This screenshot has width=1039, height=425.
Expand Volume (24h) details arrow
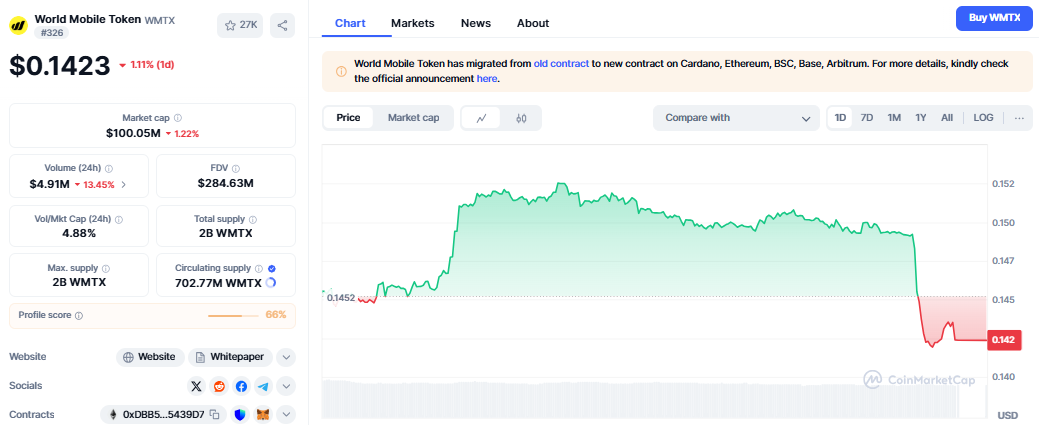click(x=124, y=185)
